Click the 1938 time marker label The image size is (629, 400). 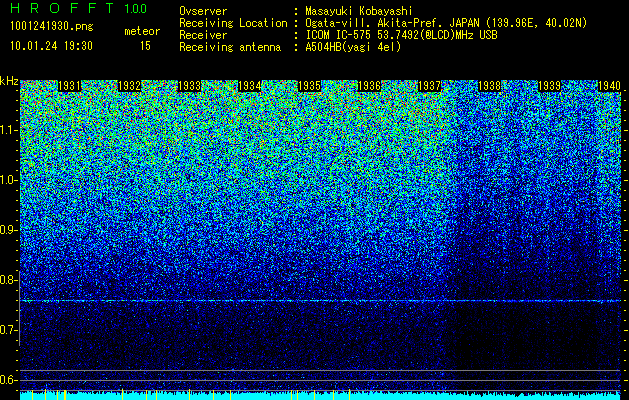click(490, 86)
